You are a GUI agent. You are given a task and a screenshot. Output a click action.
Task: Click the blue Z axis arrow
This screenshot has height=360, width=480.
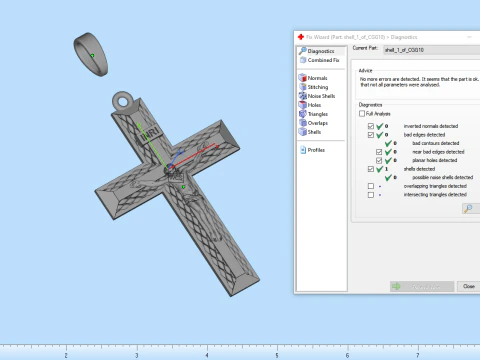click(180, 153)
